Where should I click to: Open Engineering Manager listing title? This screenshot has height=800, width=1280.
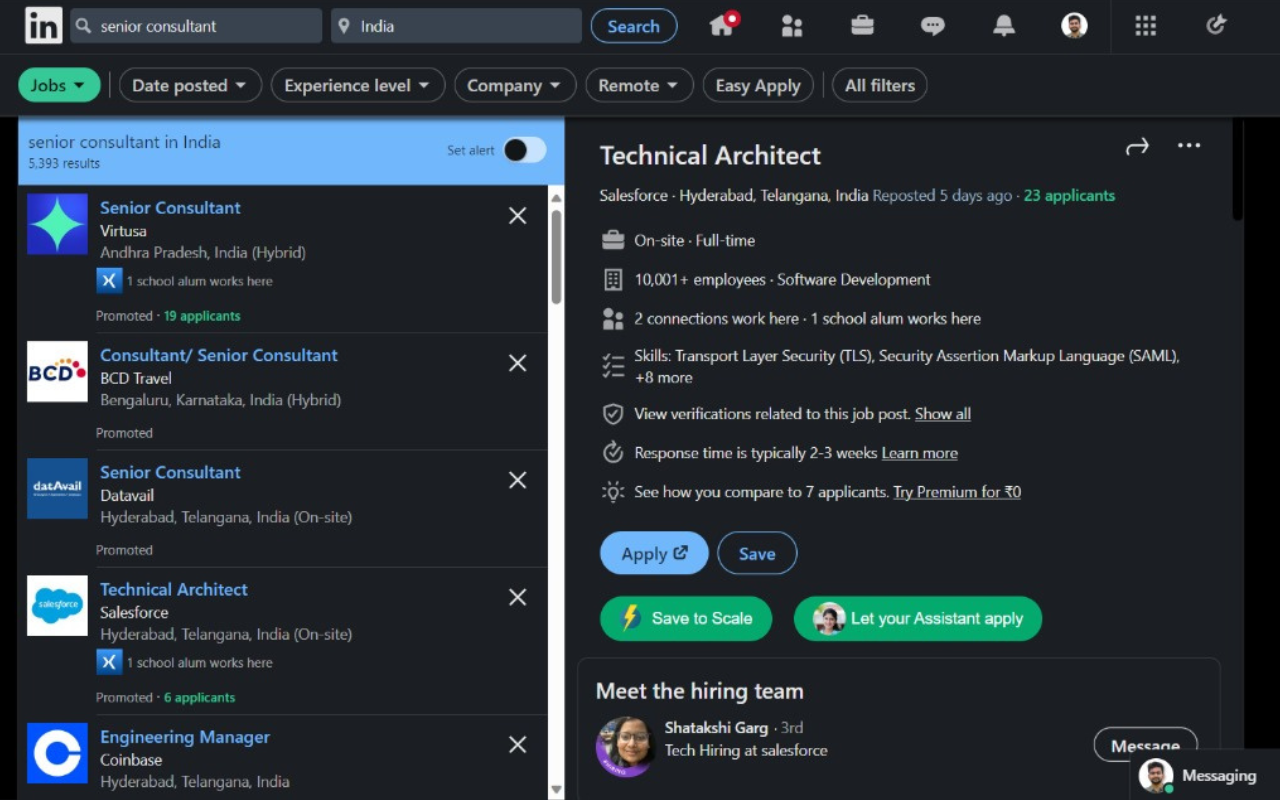click(x=185, y=737)
